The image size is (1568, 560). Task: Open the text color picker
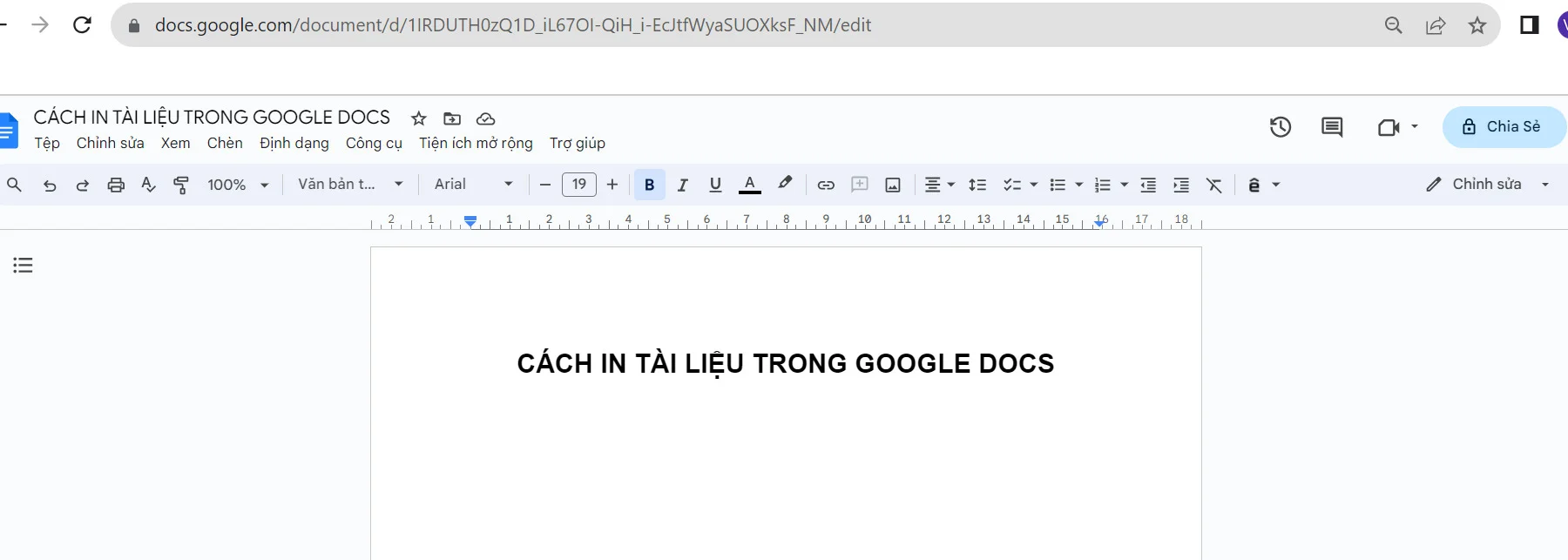tap(749, 185)
